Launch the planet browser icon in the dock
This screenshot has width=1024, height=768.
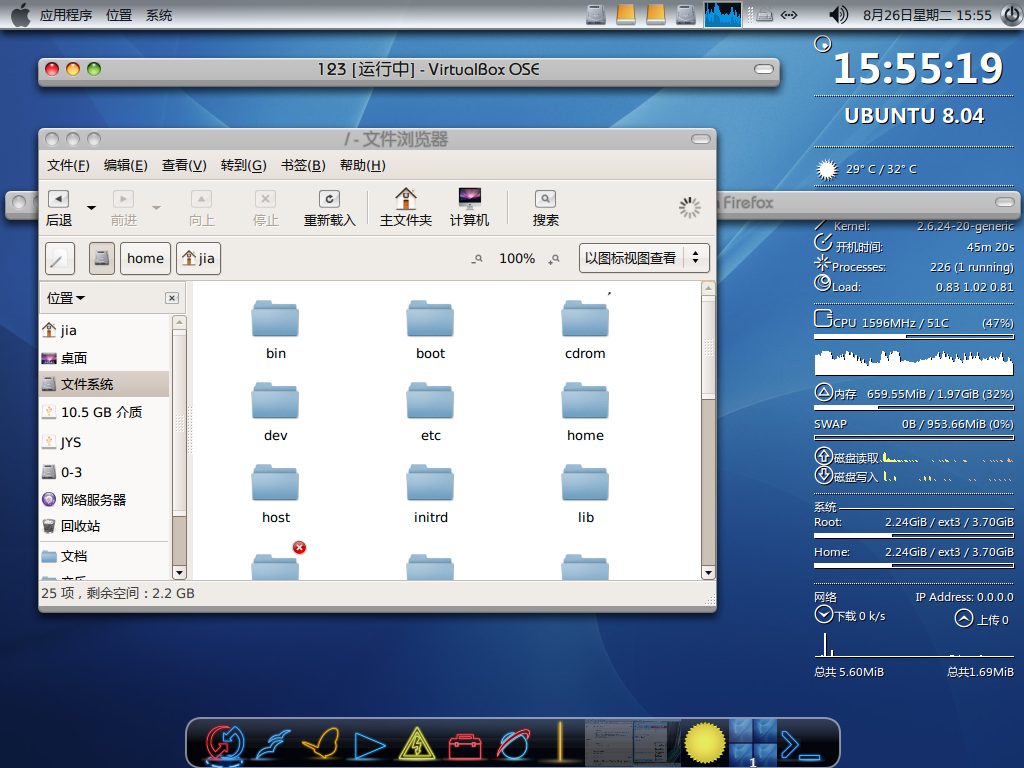point(513,744)
